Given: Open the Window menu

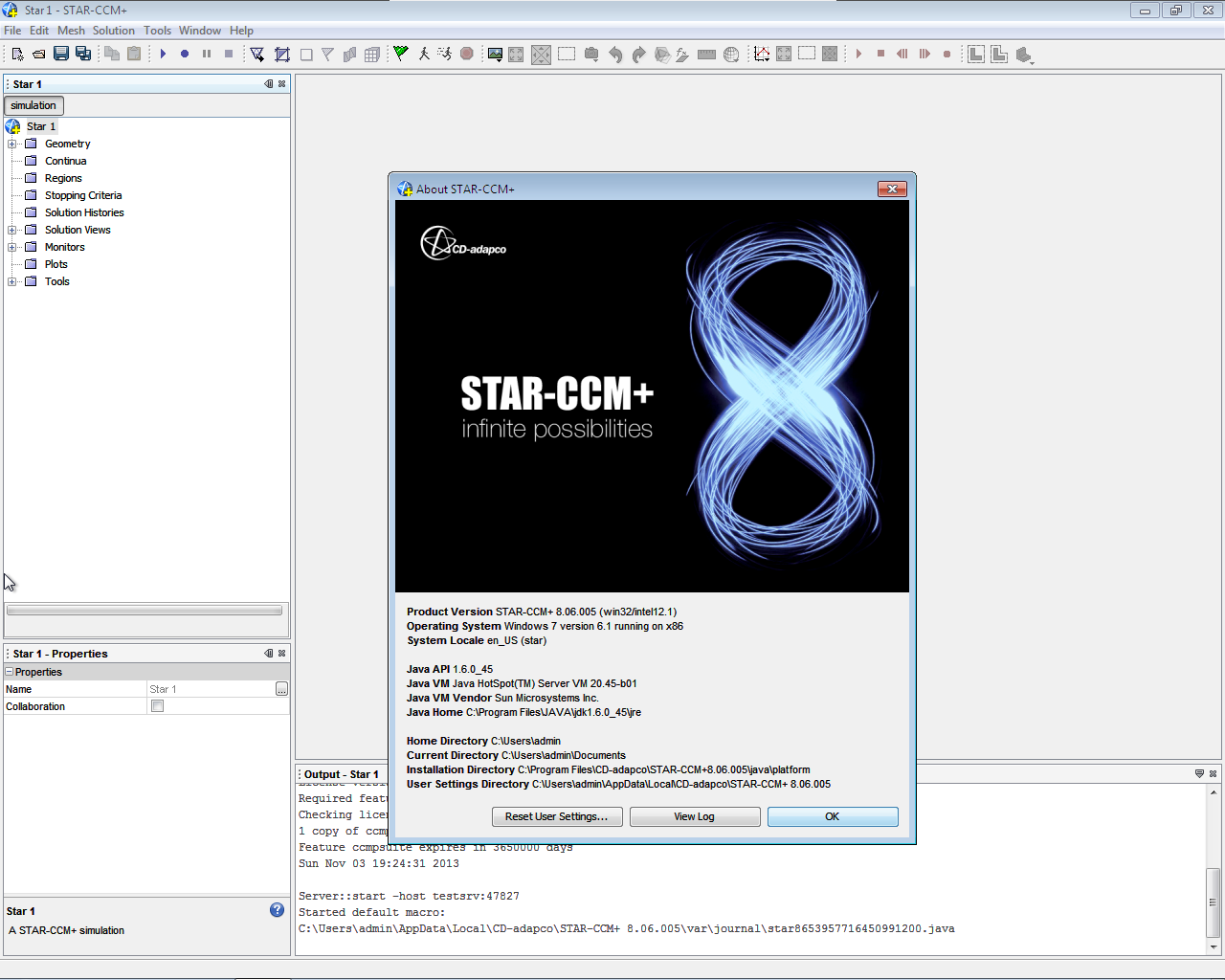Looking at the screenshot, I should [x=200, y=31].
